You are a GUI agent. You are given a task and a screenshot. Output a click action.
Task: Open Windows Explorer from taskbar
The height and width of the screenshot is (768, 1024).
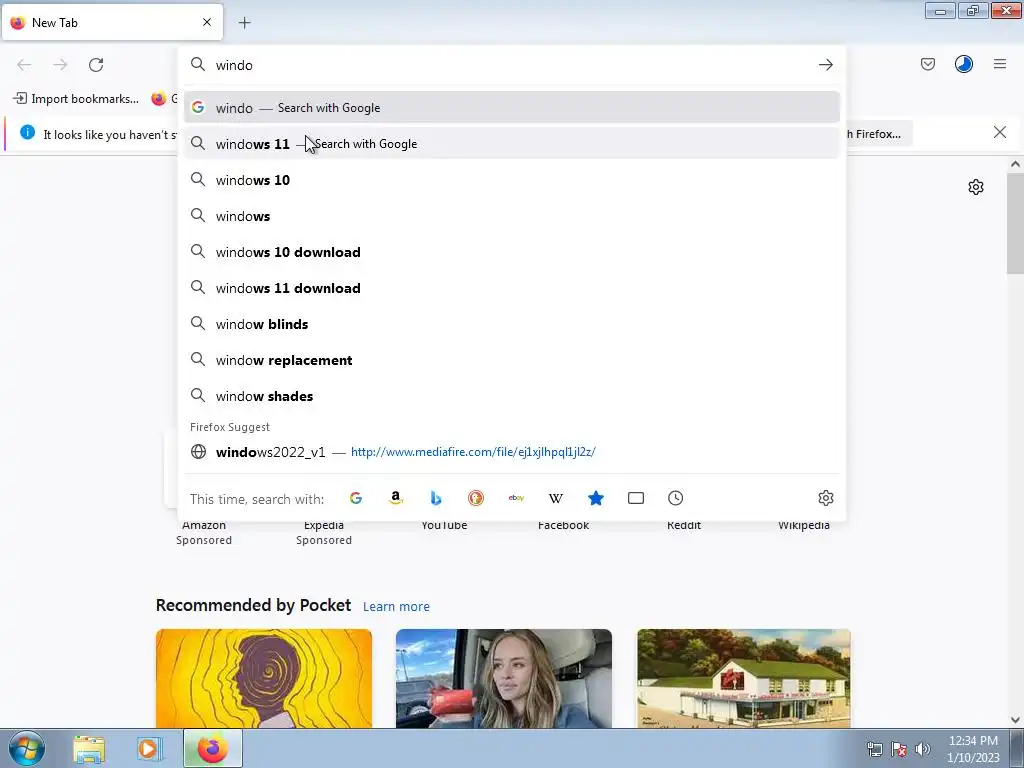89,748
